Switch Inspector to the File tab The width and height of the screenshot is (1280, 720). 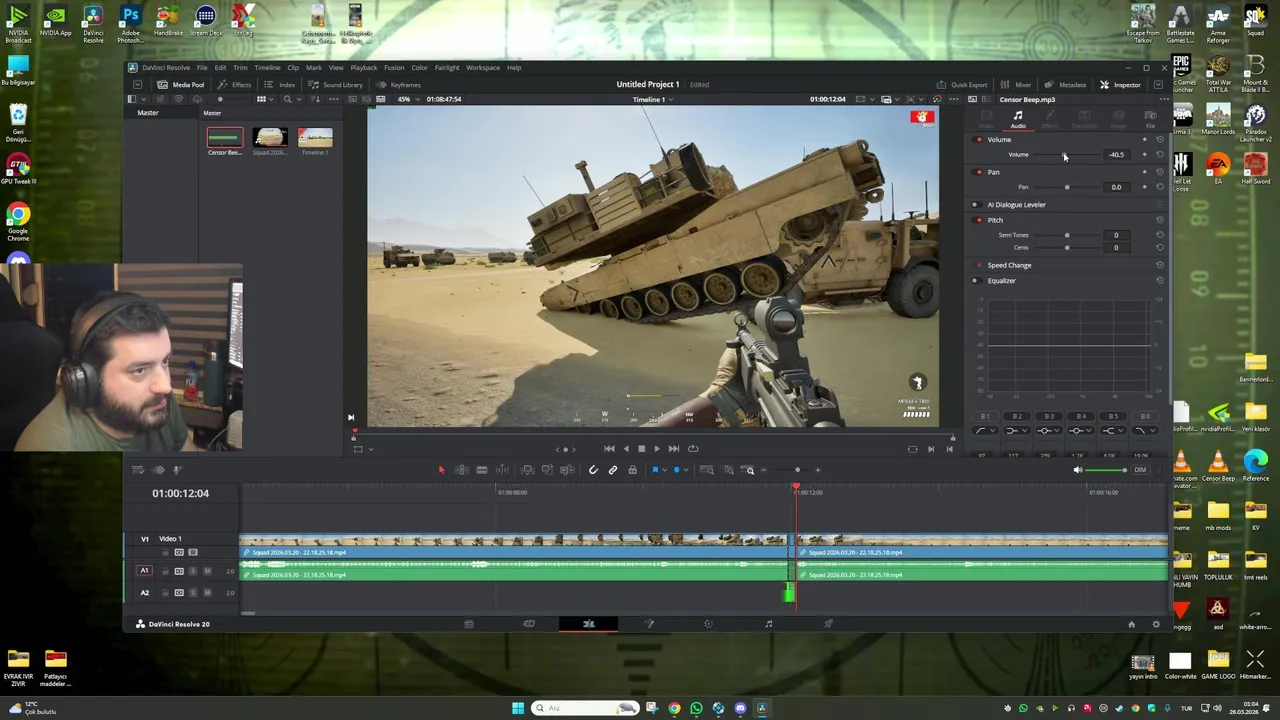point(1150,119)
